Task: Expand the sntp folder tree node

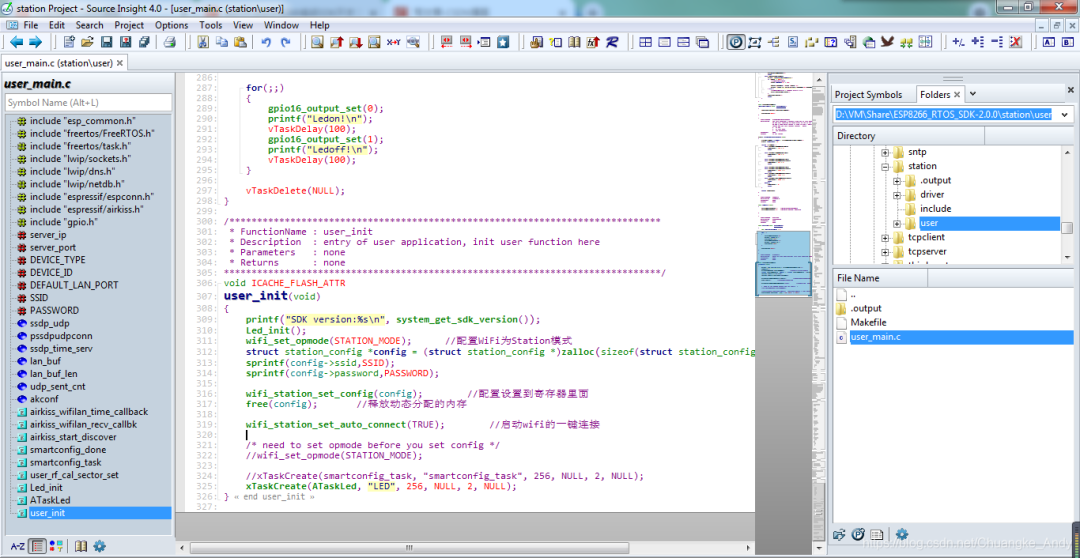Action: point(884,152)
